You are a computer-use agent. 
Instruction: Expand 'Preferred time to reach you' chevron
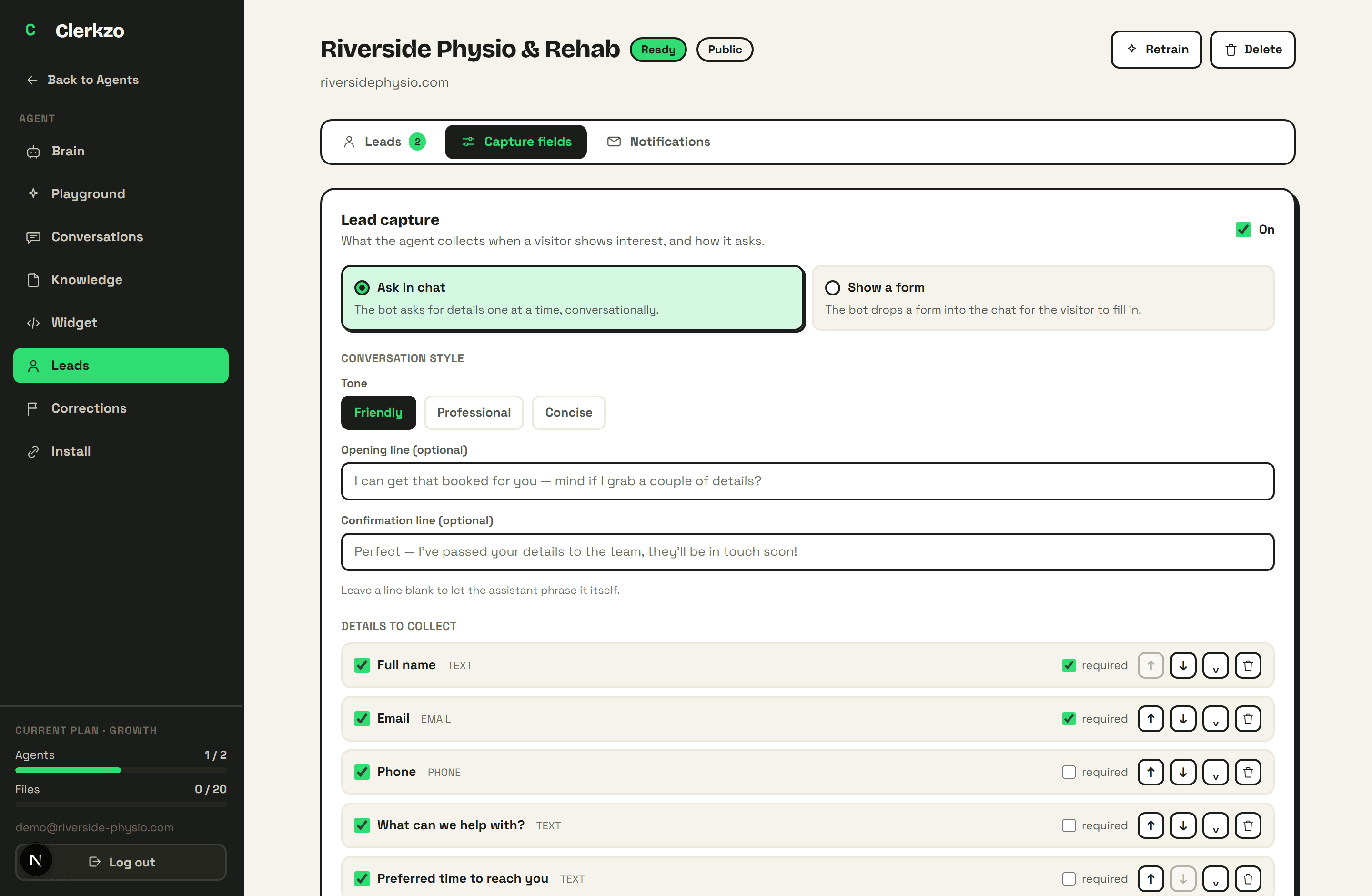tap(1216, 879)
